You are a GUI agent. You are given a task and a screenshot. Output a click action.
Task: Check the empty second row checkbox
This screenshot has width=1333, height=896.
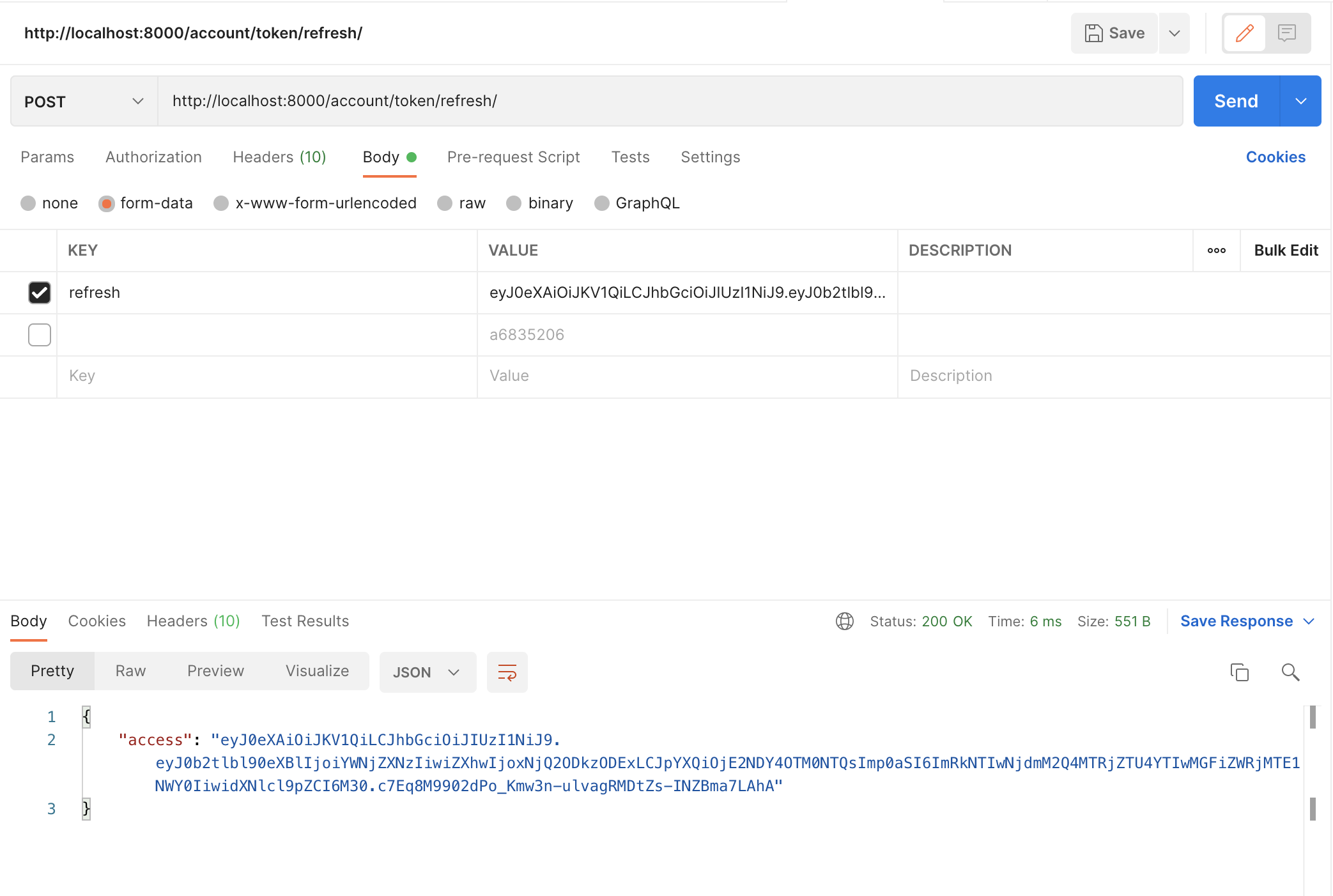point(40,335)
